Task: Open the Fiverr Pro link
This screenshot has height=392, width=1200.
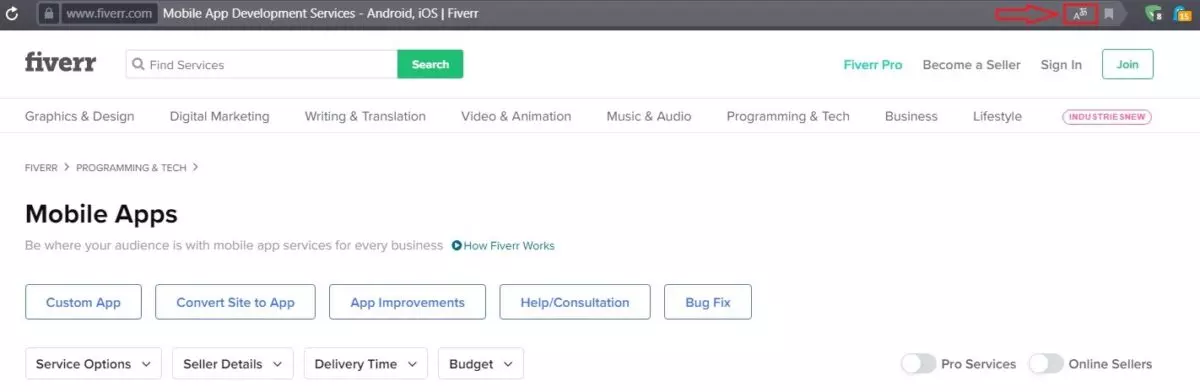Action: click(x=873, y=64)
